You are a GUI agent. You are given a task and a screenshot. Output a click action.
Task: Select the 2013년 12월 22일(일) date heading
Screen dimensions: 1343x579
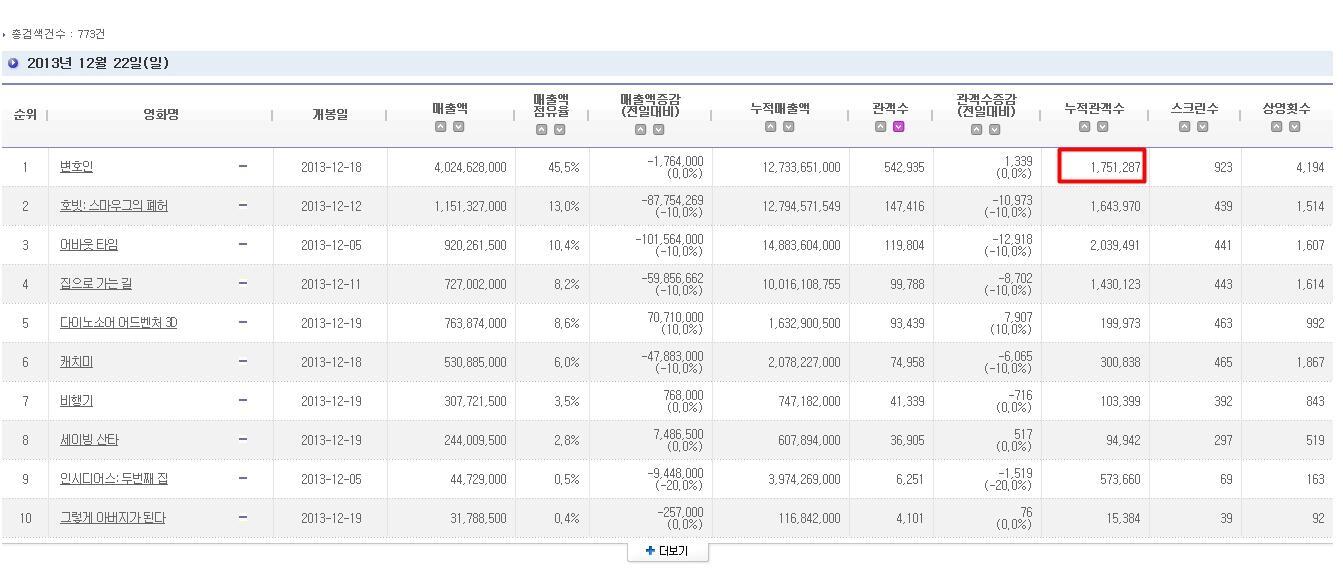[98, 63]
